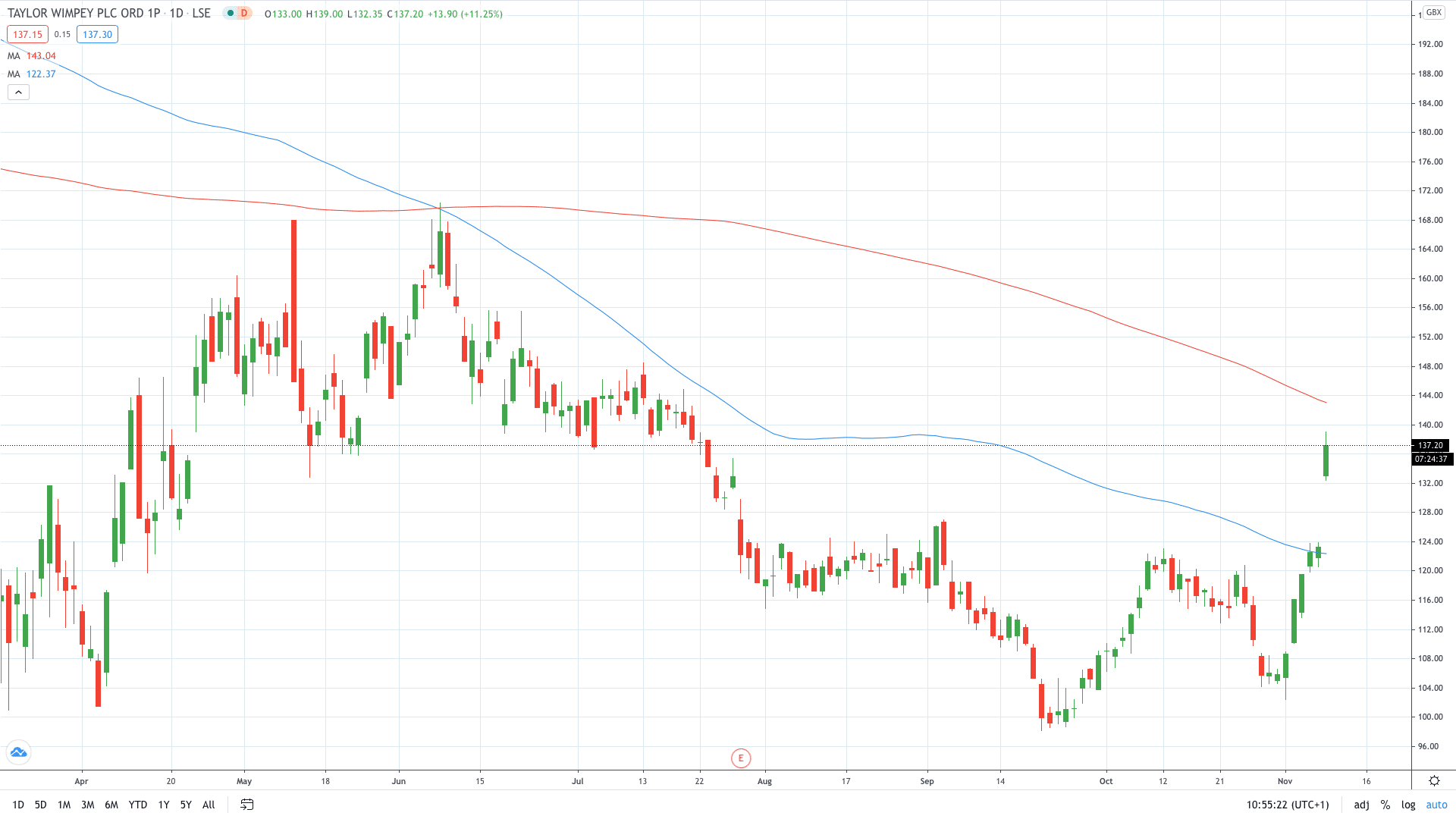Click the Sep date axis label
This screenshot has height=819, width=1456.
927,781
